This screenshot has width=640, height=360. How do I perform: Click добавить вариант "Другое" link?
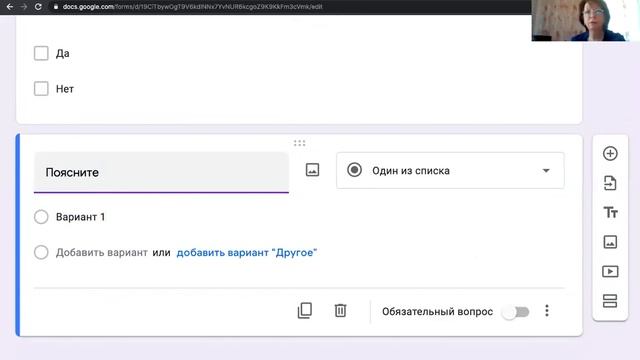point(247,253)
